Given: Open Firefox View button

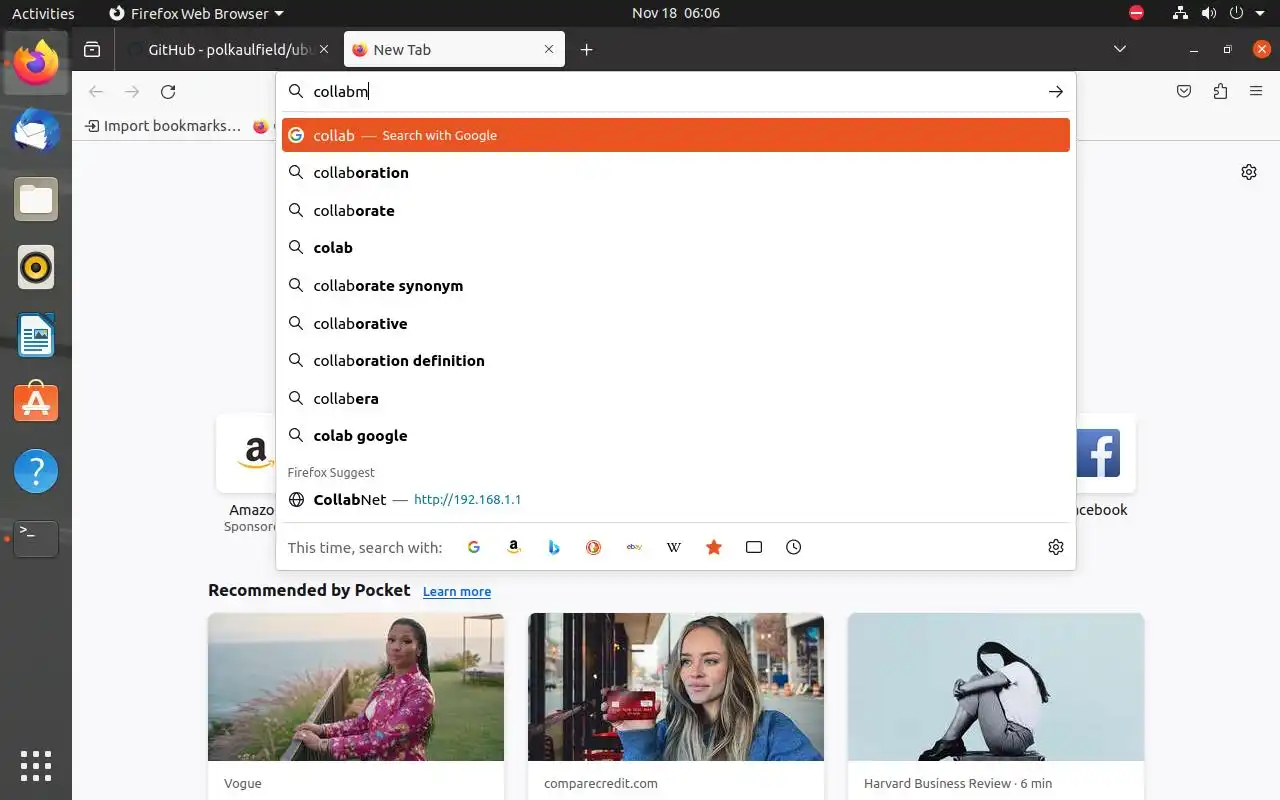Looking at the screenshot, I should tap(92, 49).
